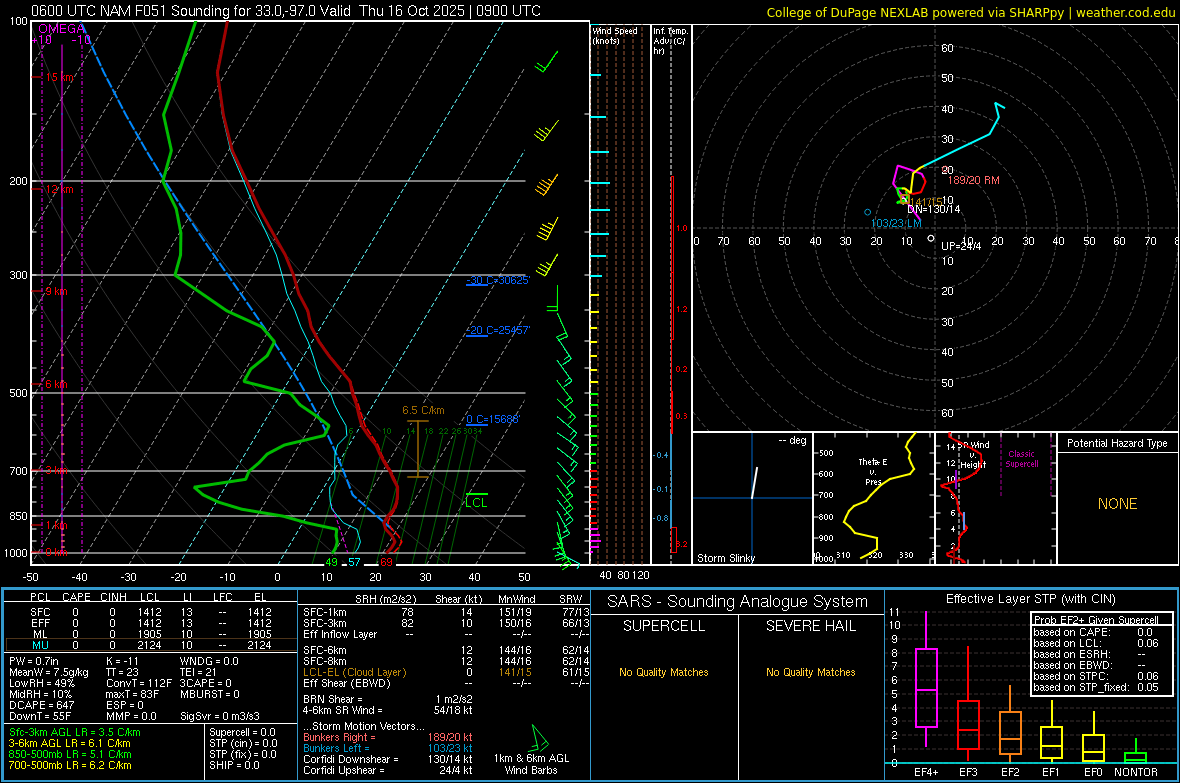Image resolution: width=1180 pixels, height=783 pixels.
Task: Click No Quality Matches under SEVERE HAIL
Action: [810, 672]
